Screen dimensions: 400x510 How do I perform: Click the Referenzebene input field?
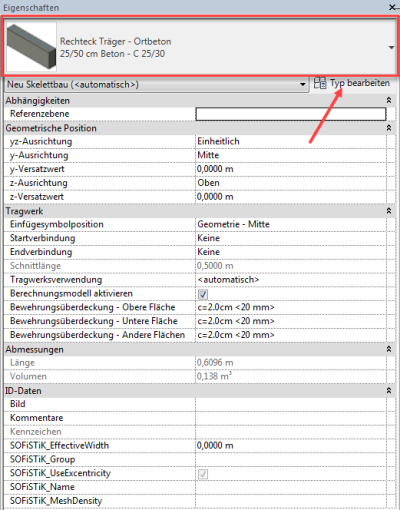[291, 114]
